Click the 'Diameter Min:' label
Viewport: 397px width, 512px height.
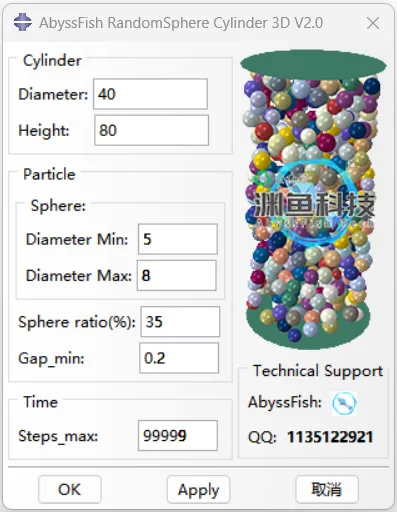pyautogui.click(x=77, y=239)
